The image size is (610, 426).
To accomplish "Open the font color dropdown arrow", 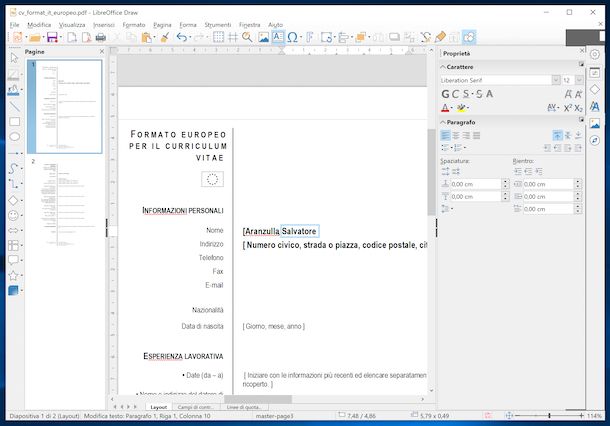I will point(451,108).
